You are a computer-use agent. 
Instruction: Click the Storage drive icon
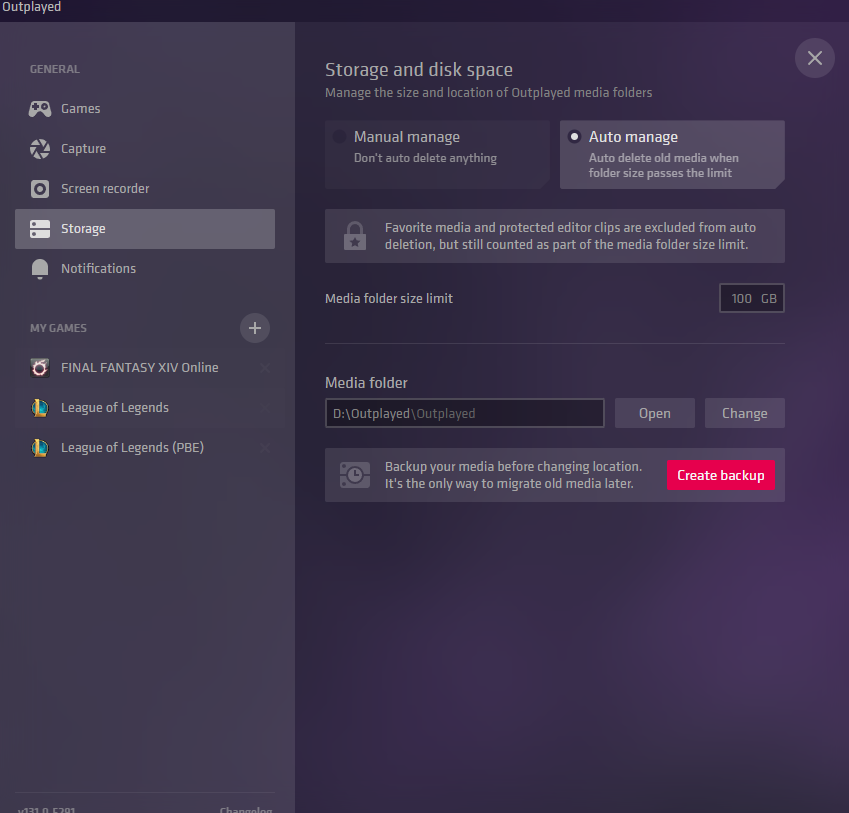coord(40,229)
